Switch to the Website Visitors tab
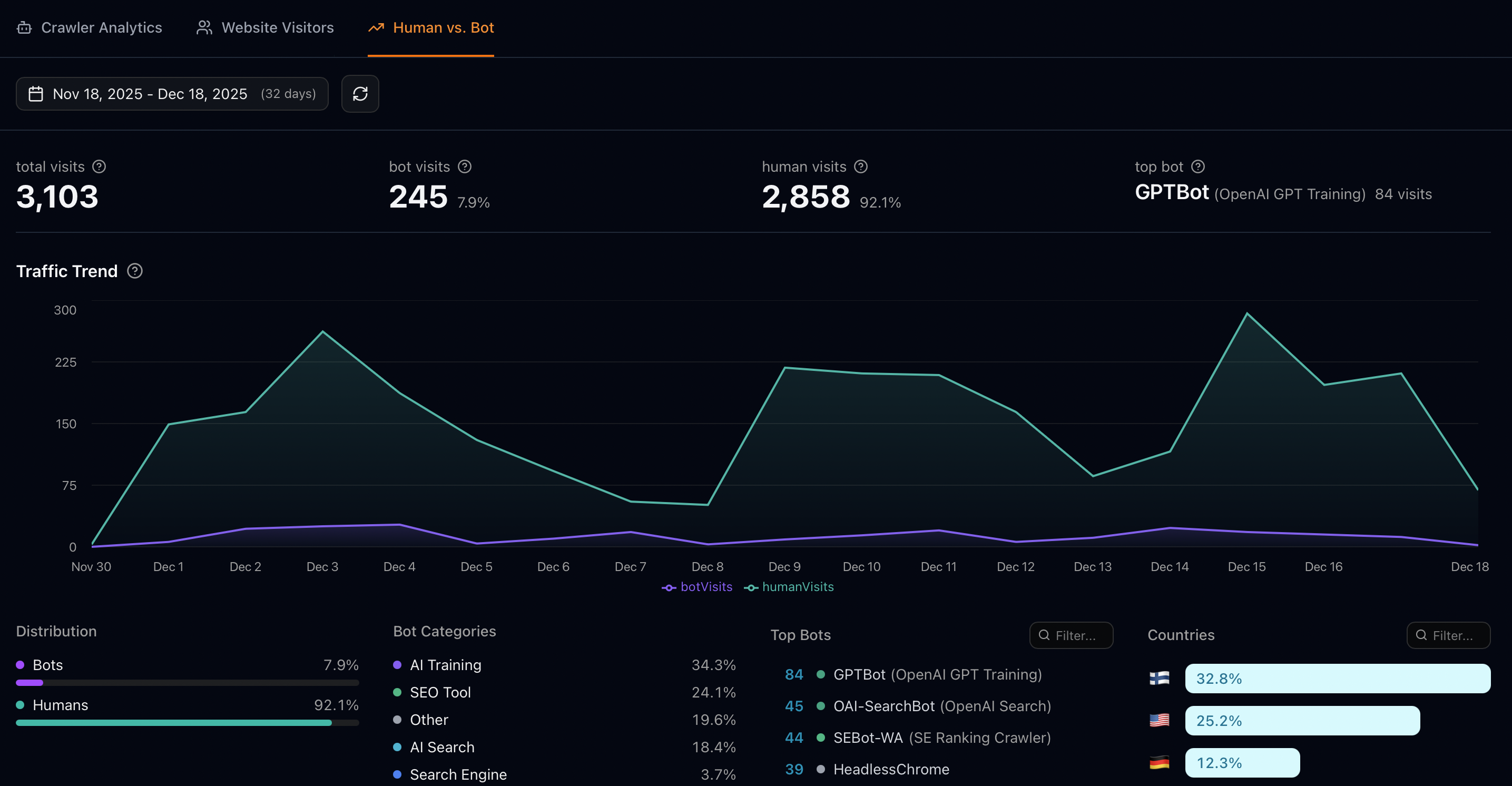This screenshot has width=1512, height=786. tap(264, 27)
